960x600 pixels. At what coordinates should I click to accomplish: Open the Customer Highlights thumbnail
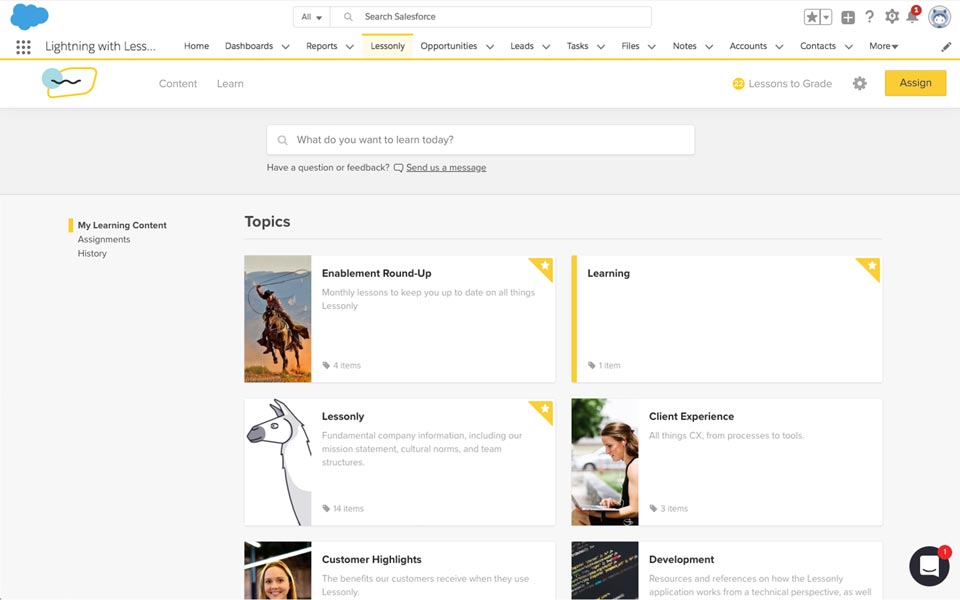coord(277,571)
